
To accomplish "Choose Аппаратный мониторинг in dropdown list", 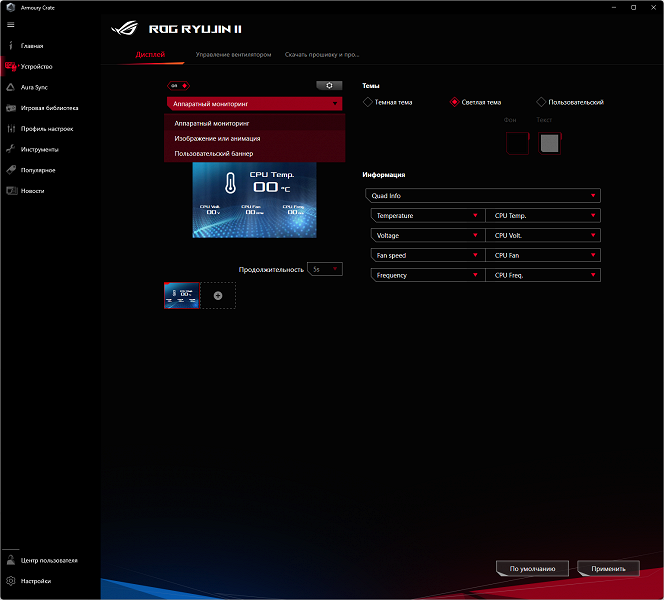I will coord(255,123).
